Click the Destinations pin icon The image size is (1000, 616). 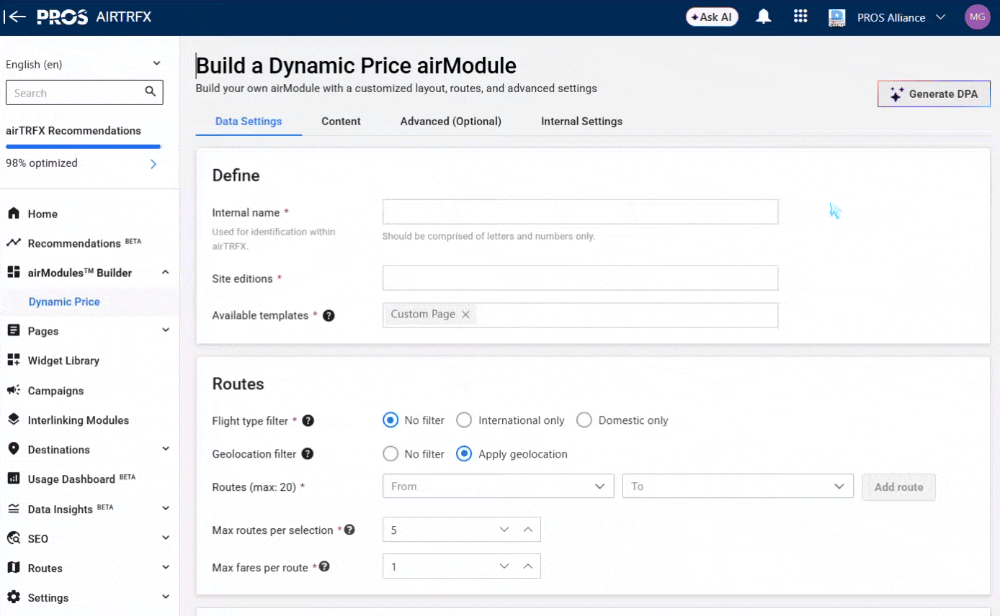(x=13, y=448)
